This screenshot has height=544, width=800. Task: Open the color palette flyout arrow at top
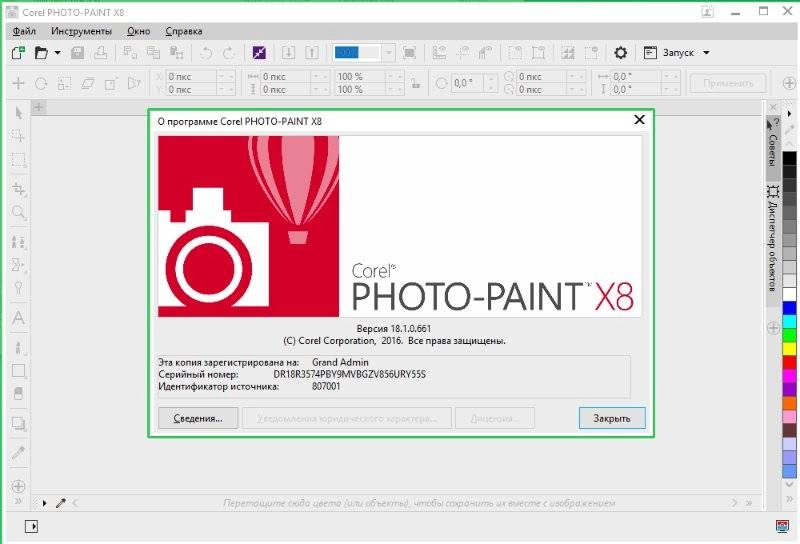tap(789, 113)
